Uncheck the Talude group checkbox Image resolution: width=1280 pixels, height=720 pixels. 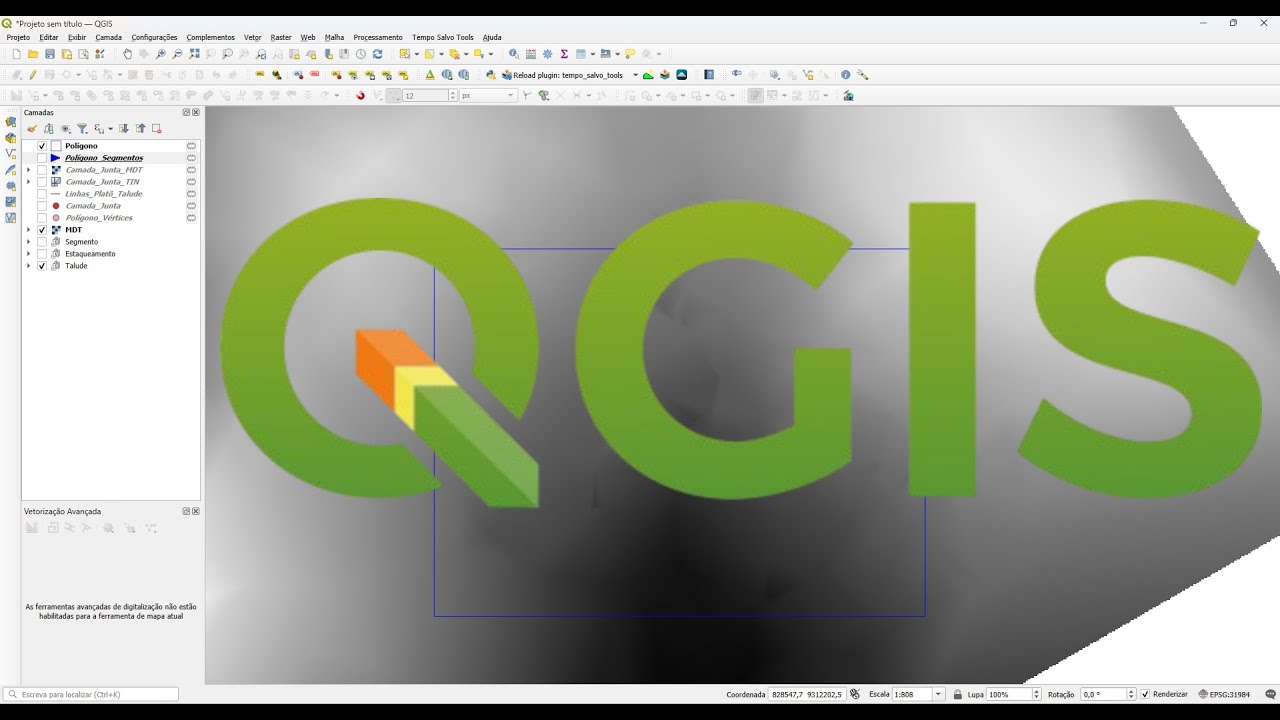(42, 266)
